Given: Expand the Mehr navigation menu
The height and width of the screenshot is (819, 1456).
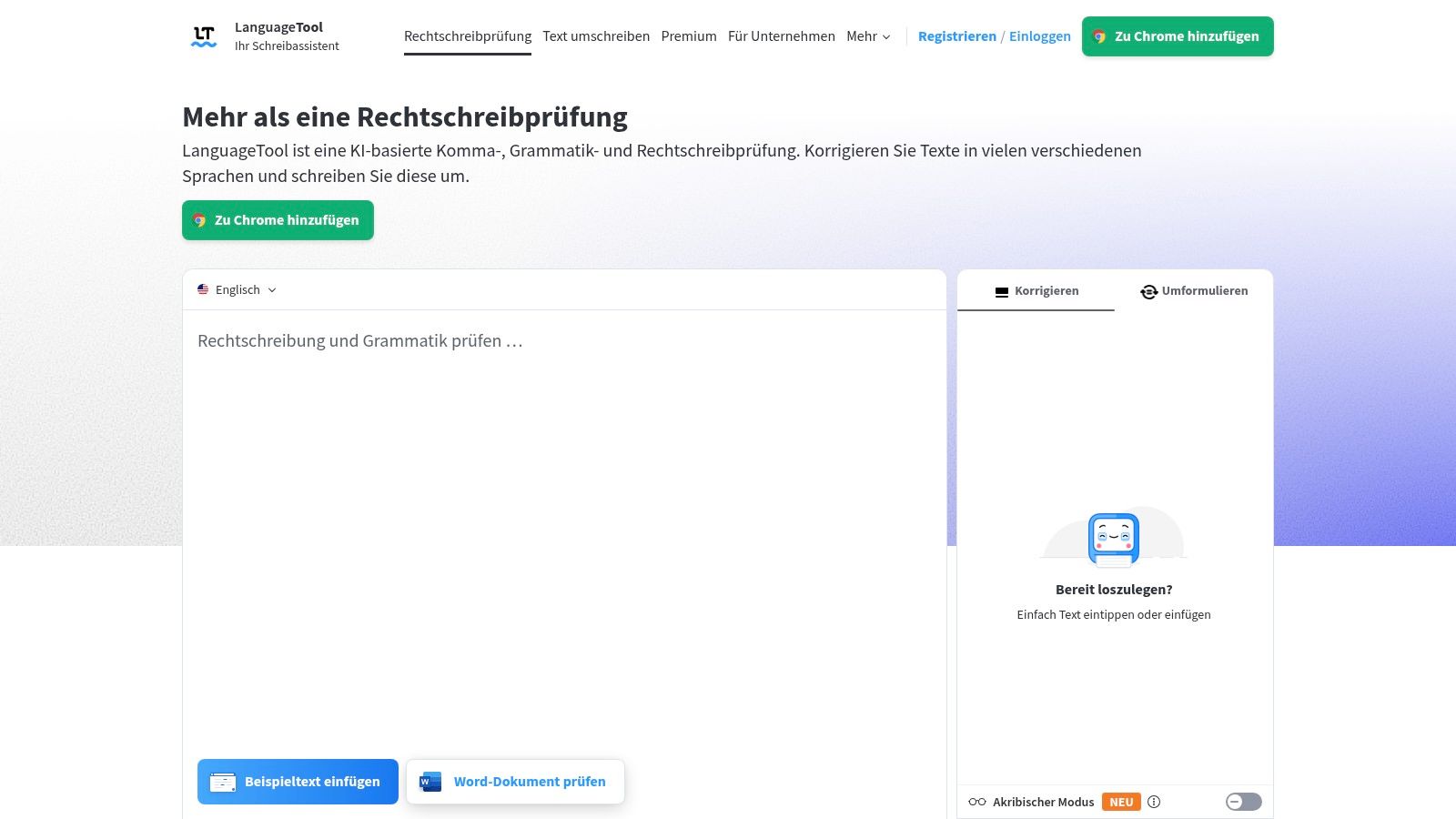Looking at the screenshot, I should pos(868,36).
